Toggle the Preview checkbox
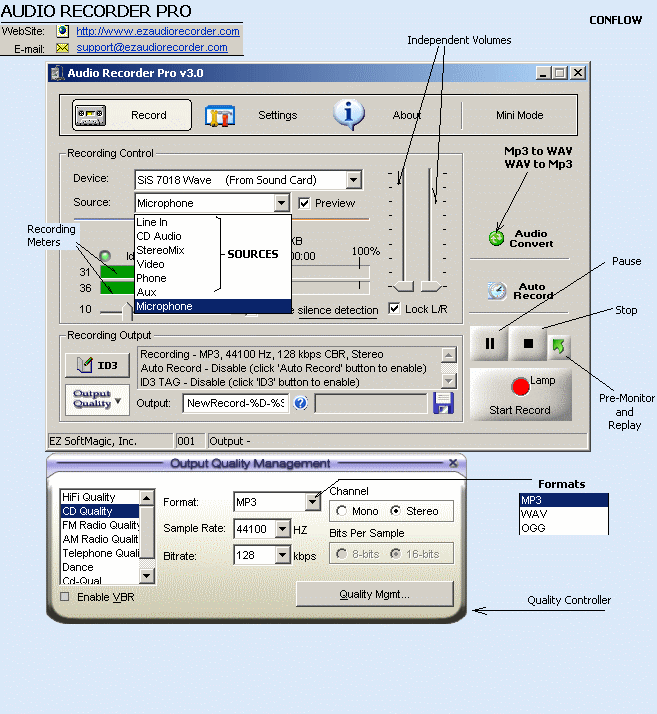Viewport: 657px width, 714px height. (x=304, y=203)
